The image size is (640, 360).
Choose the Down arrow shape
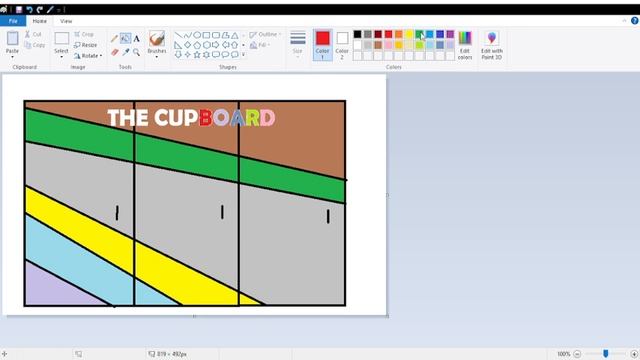click(x=178, y=54)
